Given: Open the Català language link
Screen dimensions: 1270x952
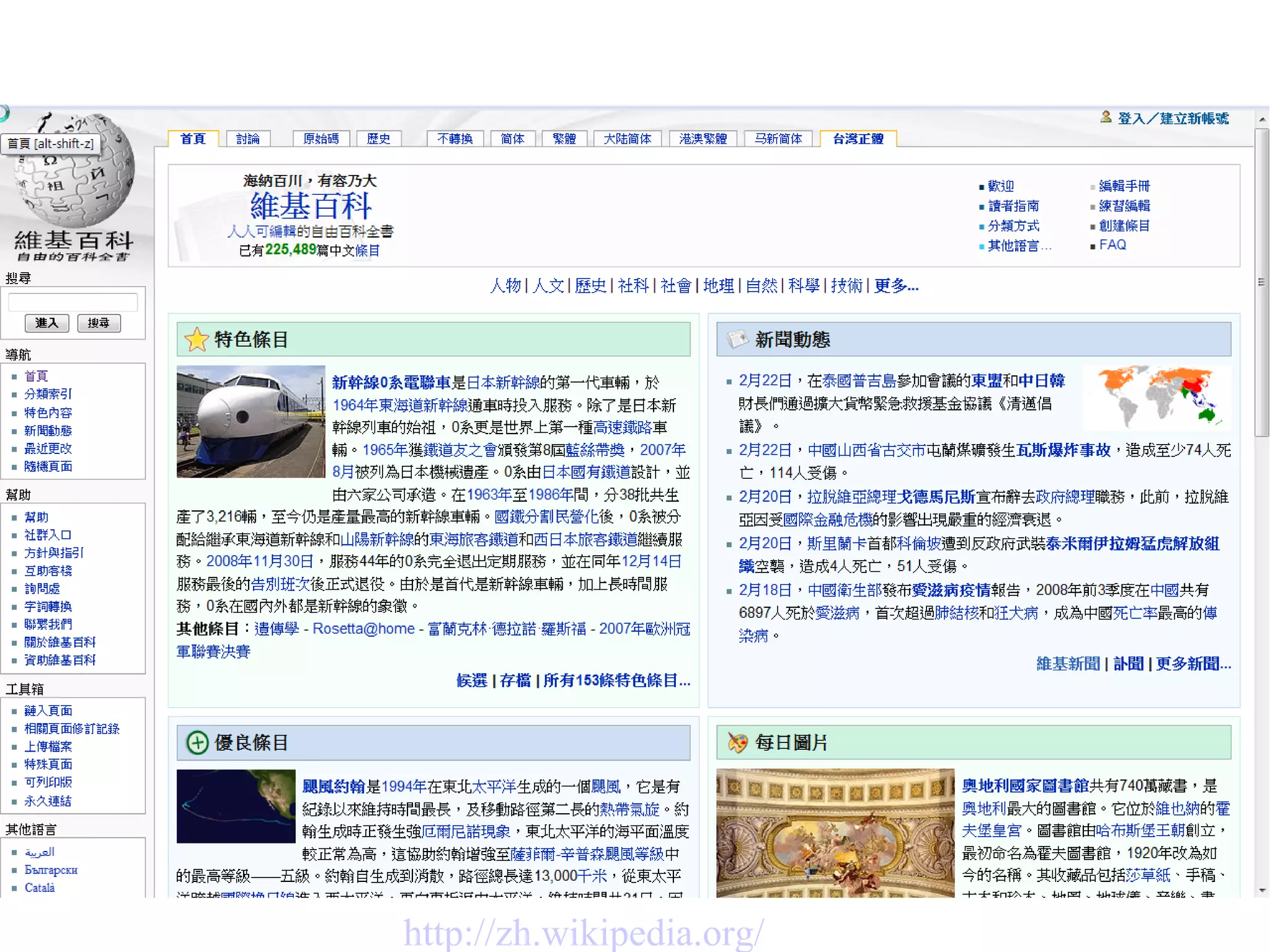Looking at the screenshot, I should tap(40, 887).
